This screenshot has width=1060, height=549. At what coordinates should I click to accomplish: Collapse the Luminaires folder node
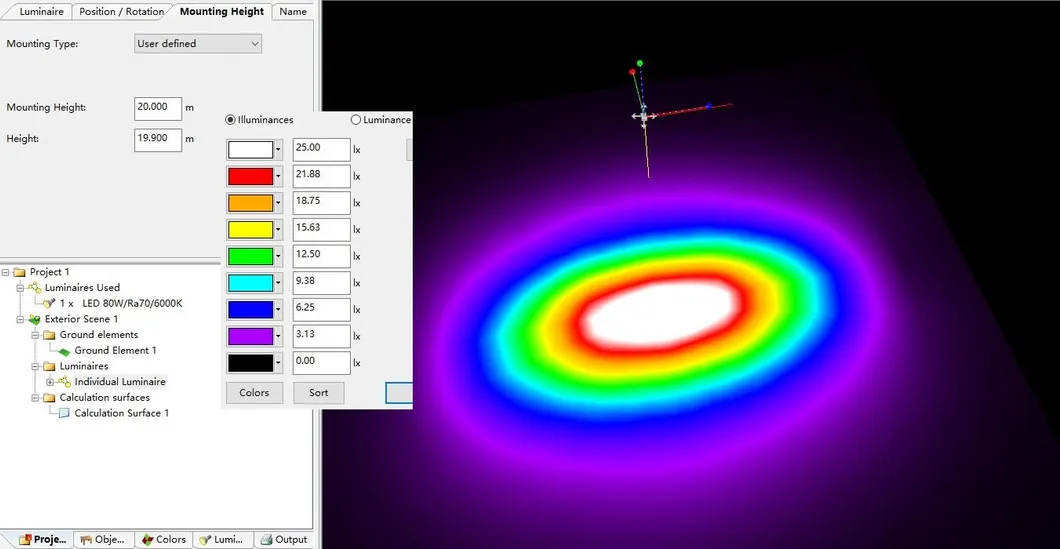(x=35, y=366)
